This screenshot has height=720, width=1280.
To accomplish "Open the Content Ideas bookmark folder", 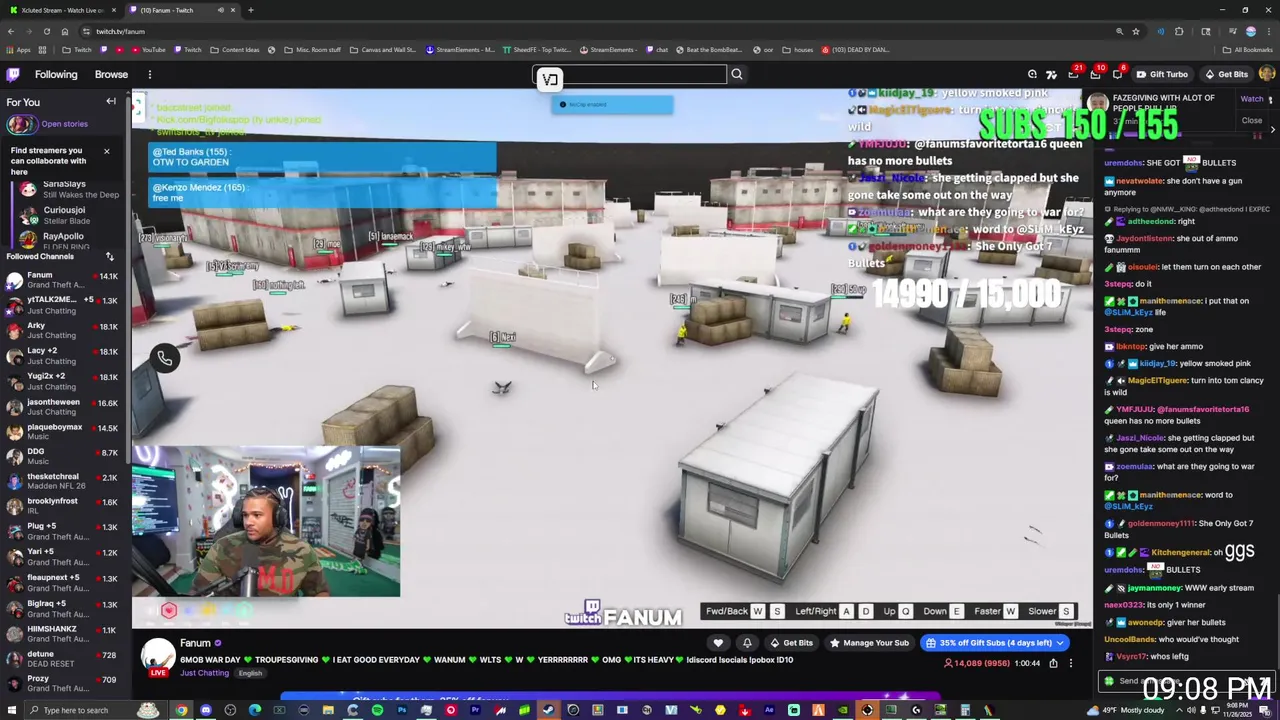I will point(234,49).
